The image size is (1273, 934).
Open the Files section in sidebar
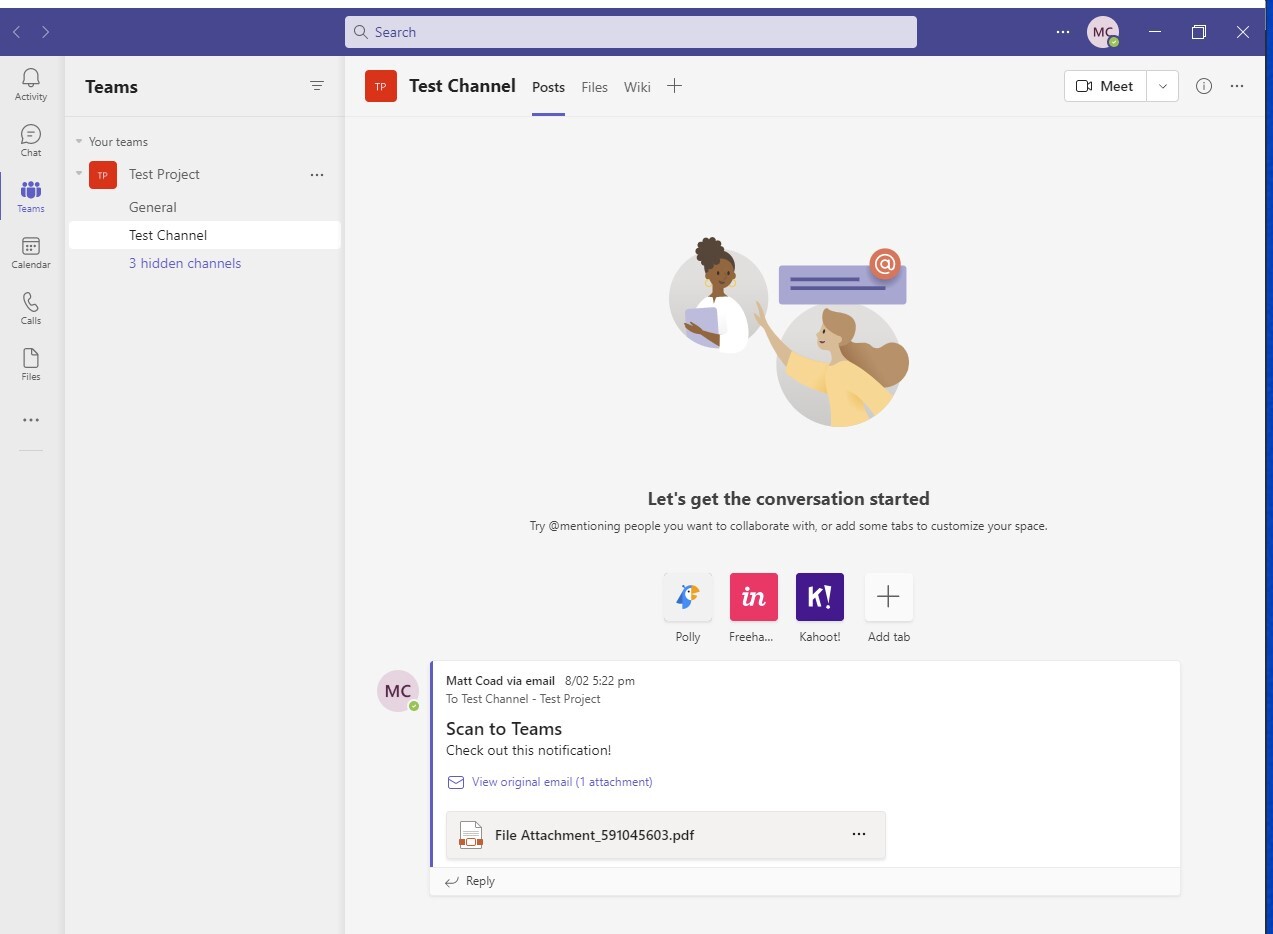(x=31, y=365)
